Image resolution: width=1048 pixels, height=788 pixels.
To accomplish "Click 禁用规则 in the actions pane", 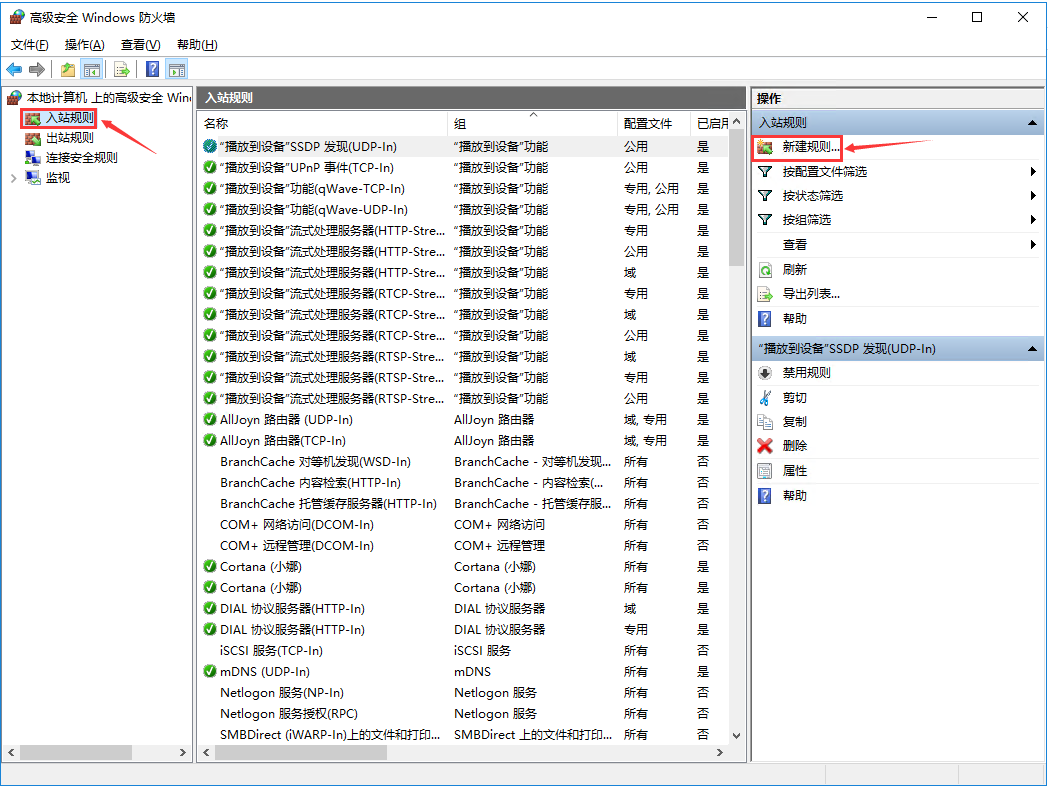I will (x=806, y=373).
